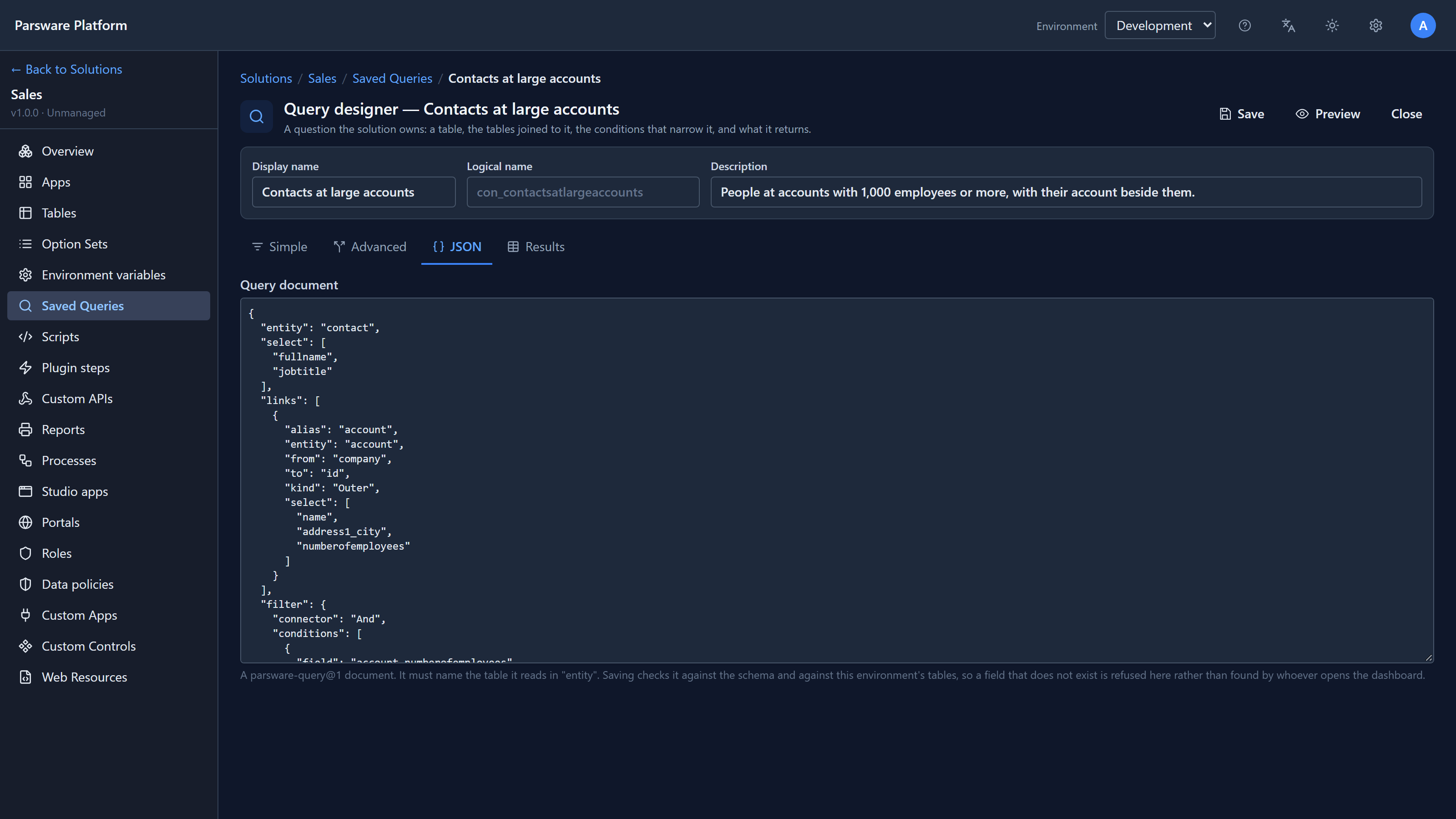The height and width of the screenshot is (819, 1456).
Task: Click the Logical name field
Action: (x=583, y=192)
